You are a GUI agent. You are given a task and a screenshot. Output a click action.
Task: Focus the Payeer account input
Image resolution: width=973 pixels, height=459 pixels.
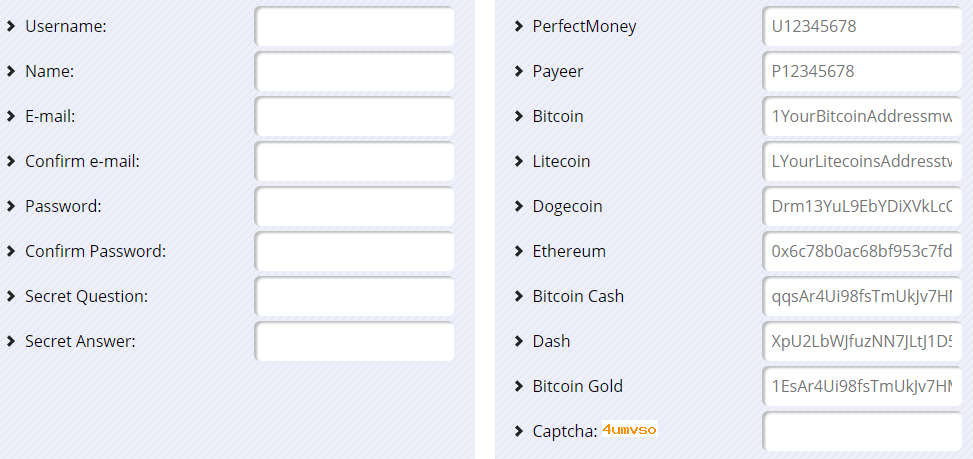863,71
